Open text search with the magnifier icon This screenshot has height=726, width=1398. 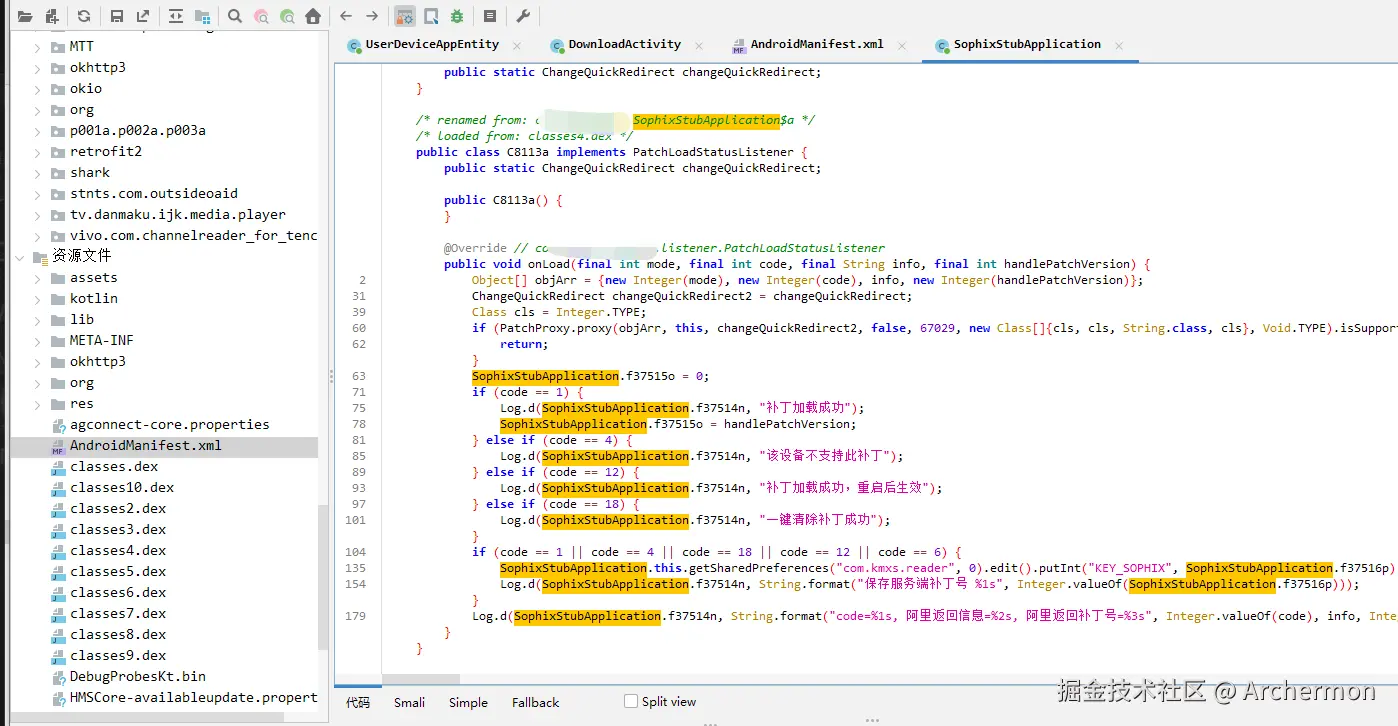point(234,16)
